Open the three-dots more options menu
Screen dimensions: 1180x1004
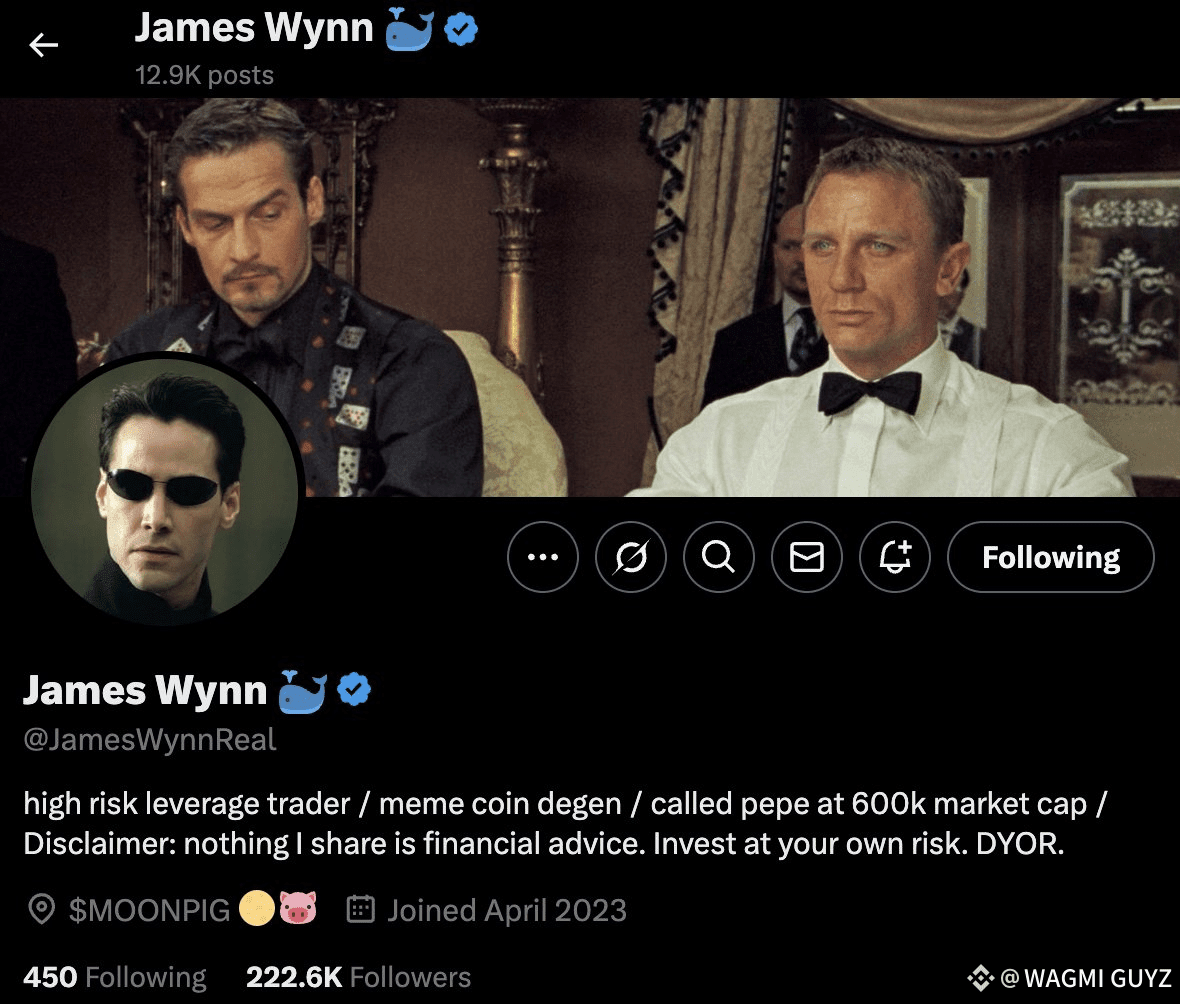coord(543,557)
